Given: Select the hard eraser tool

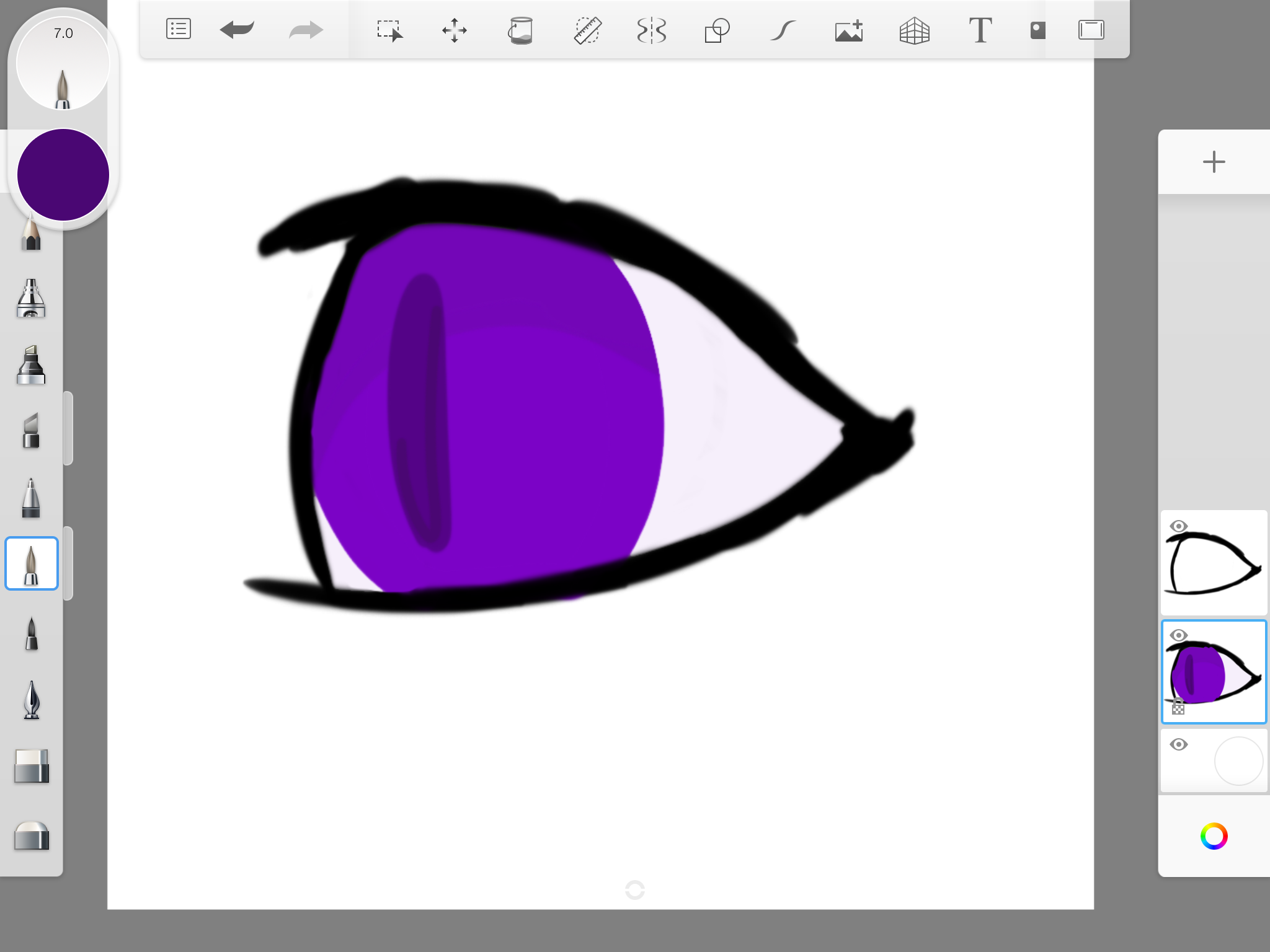Looking at the screenshot, I should coord(31,766).
